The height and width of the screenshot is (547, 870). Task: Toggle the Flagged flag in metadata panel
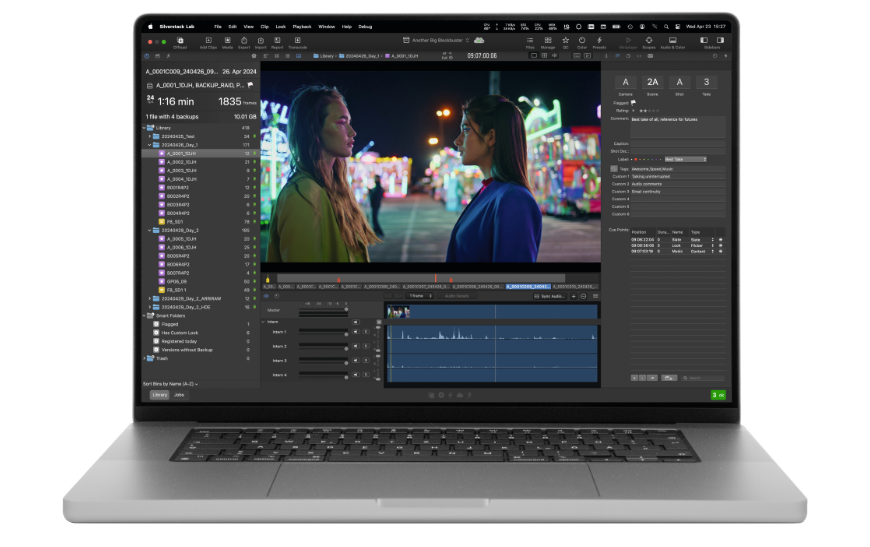point(633,101)
